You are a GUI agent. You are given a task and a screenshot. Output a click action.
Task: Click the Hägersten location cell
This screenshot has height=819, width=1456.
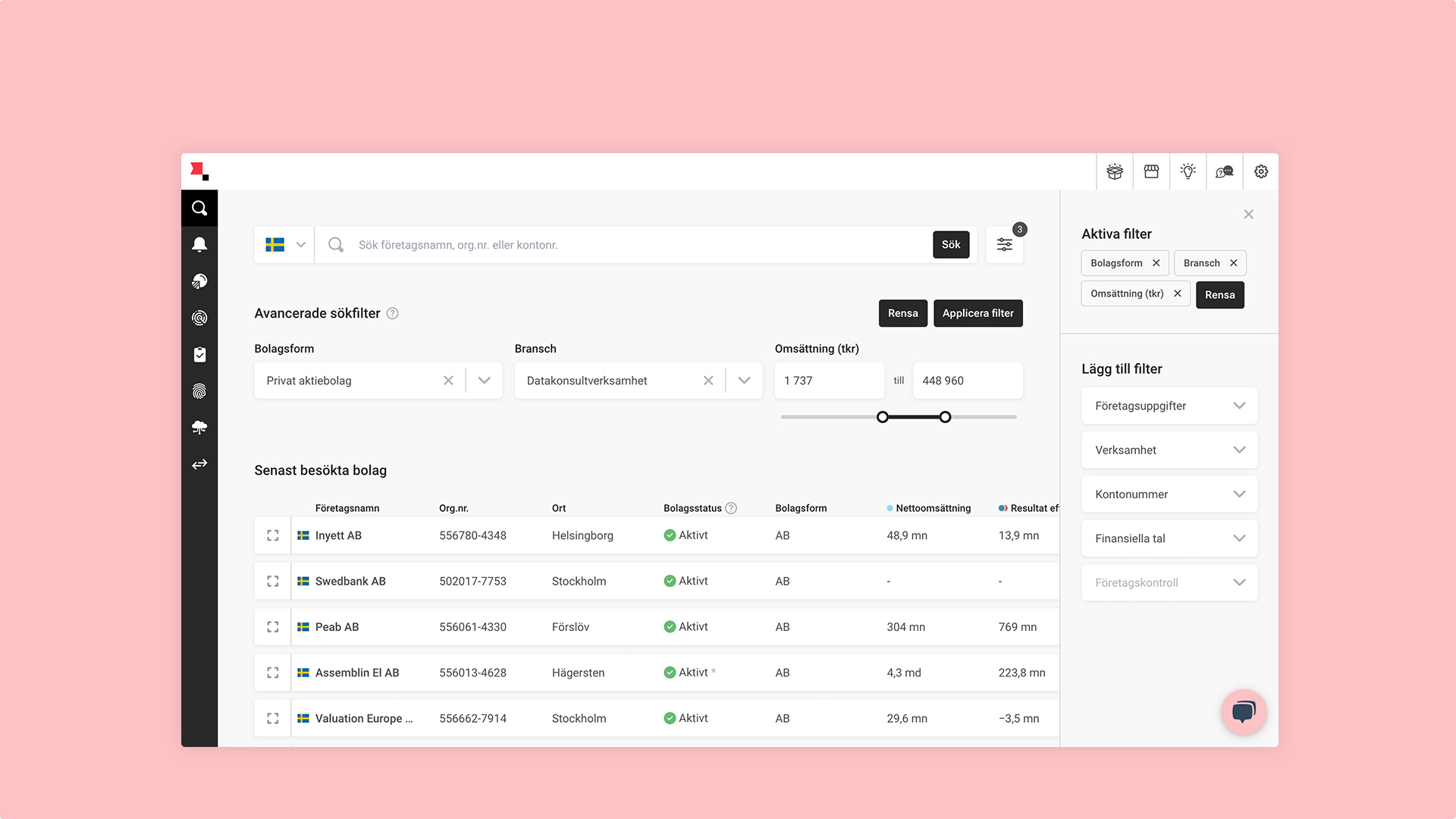tap(578, 673)
